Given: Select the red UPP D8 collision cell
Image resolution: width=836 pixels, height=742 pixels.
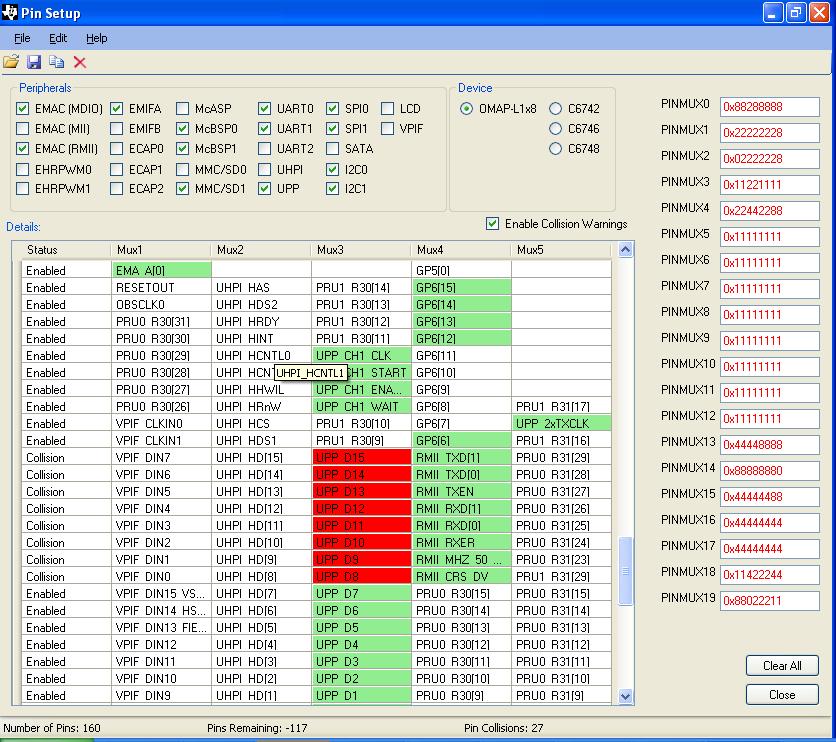Looking at the screenshot, I should point(361,577).
